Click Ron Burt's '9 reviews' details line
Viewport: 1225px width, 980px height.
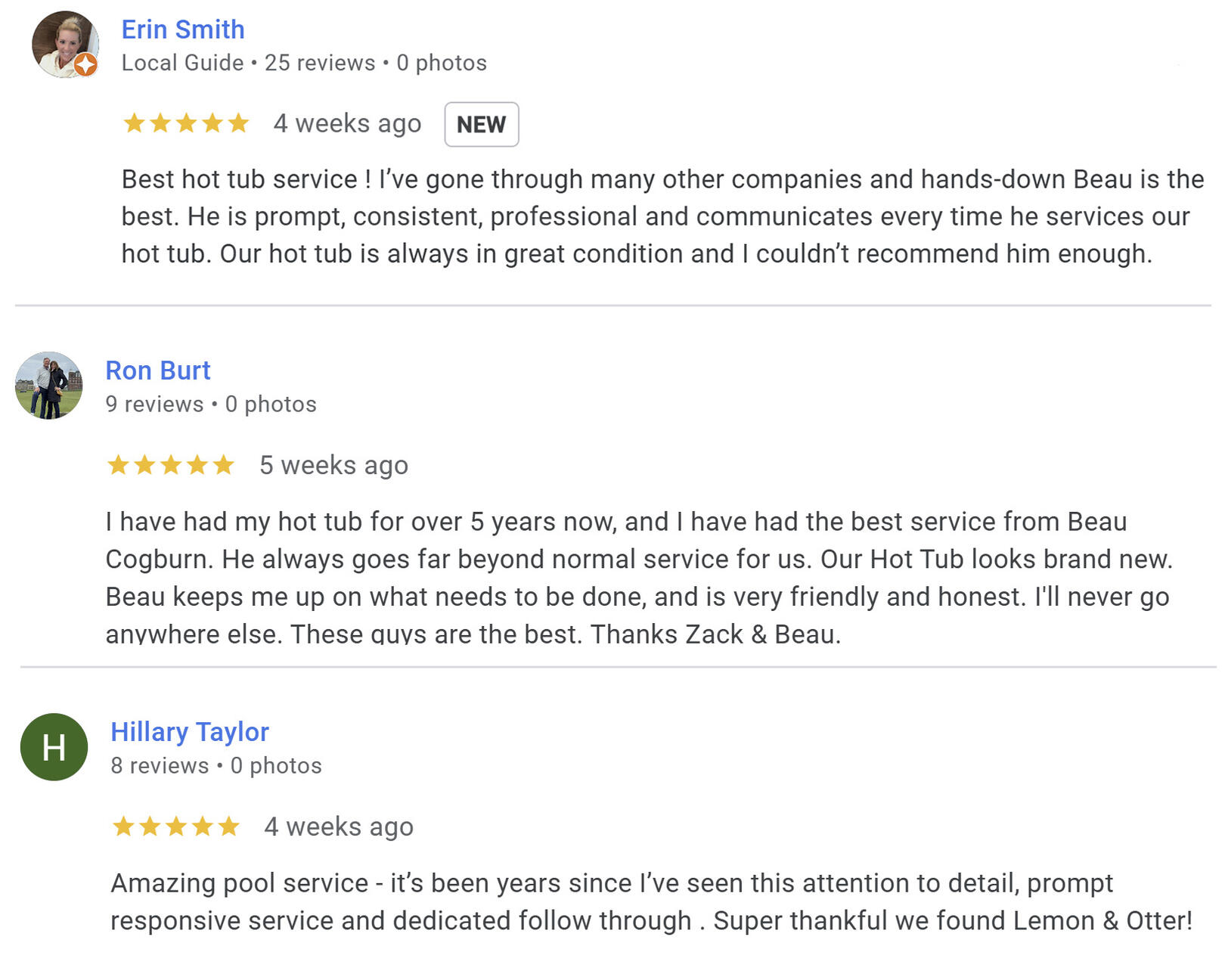(x=211, y=404)
